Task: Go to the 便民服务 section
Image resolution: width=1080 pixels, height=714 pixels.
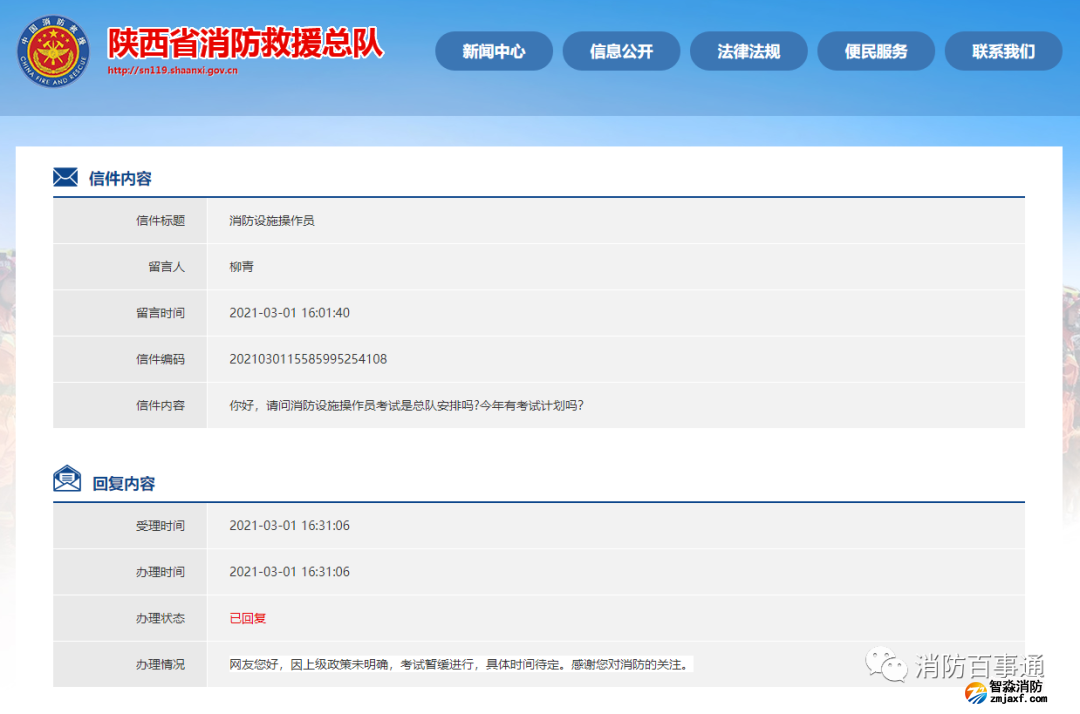Action: (876, 52)
